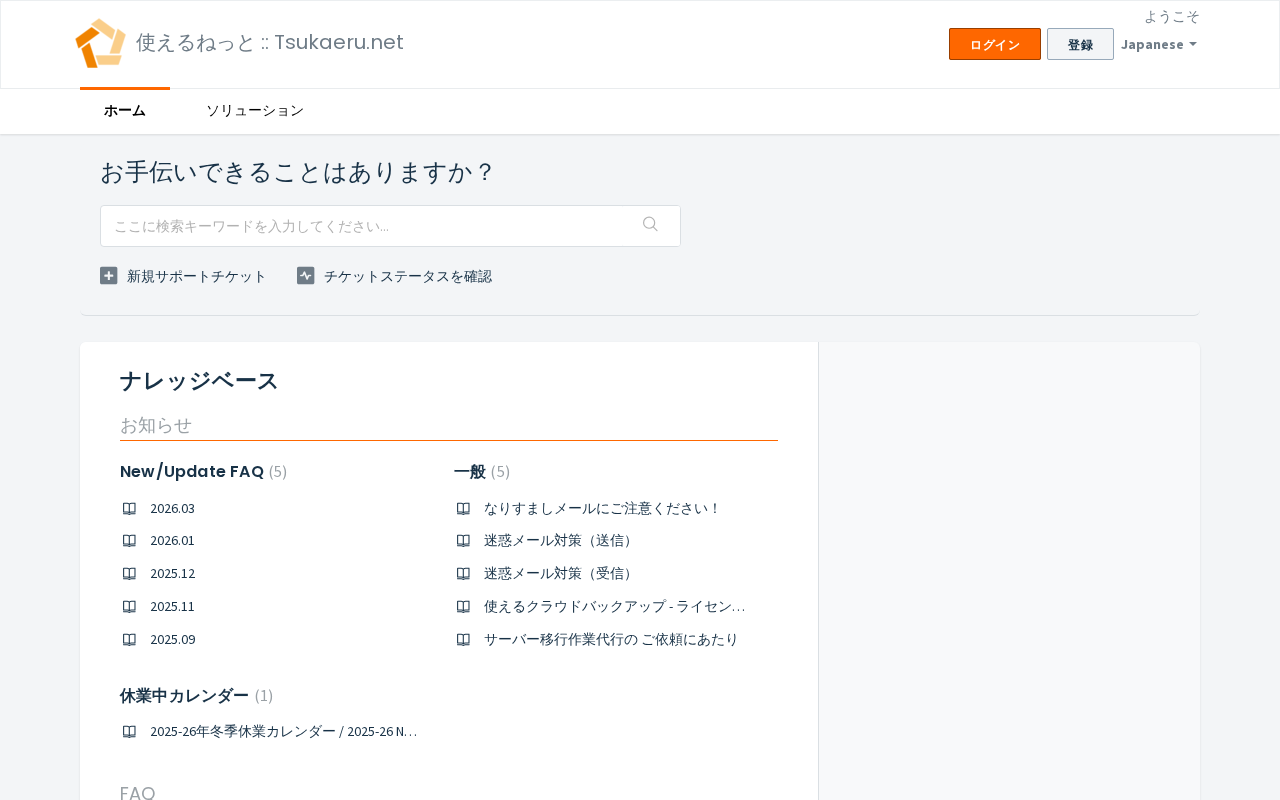Click the magnifier search icon
The height and width of the screenshot is (800, 1280).
[x=650, y=224]
